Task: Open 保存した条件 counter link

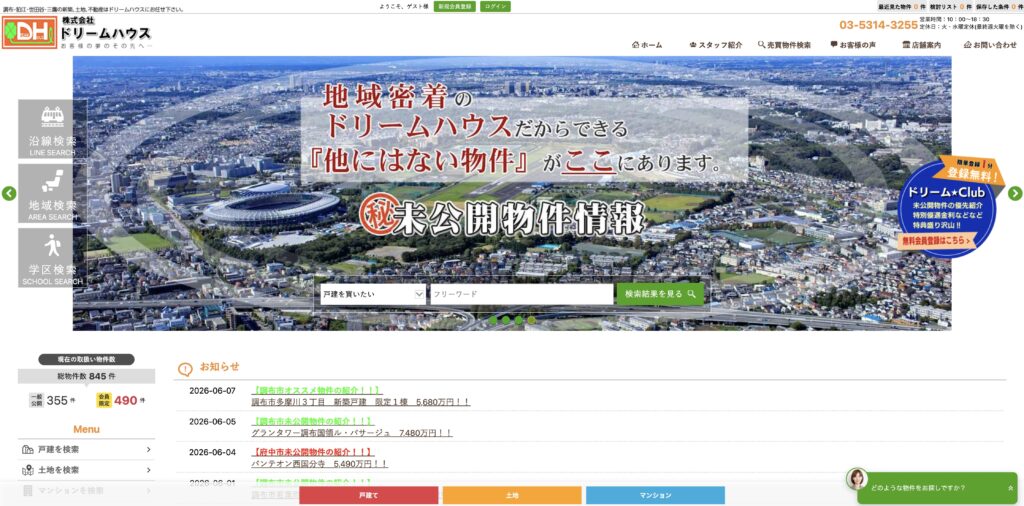Action: point(999,7)
